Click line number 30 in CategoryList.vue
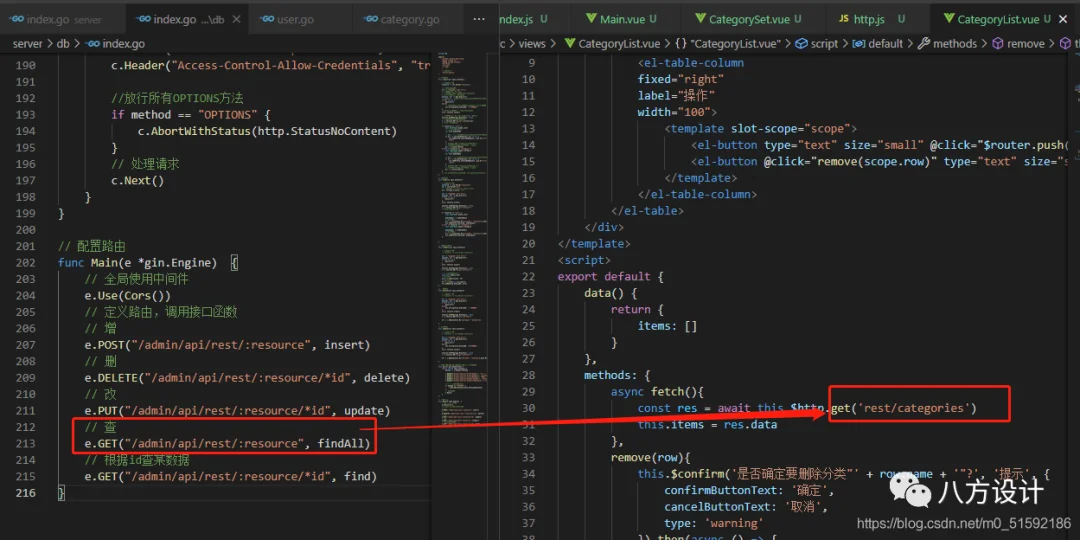Screen dimensions: 1080x540 coord(528,408)
